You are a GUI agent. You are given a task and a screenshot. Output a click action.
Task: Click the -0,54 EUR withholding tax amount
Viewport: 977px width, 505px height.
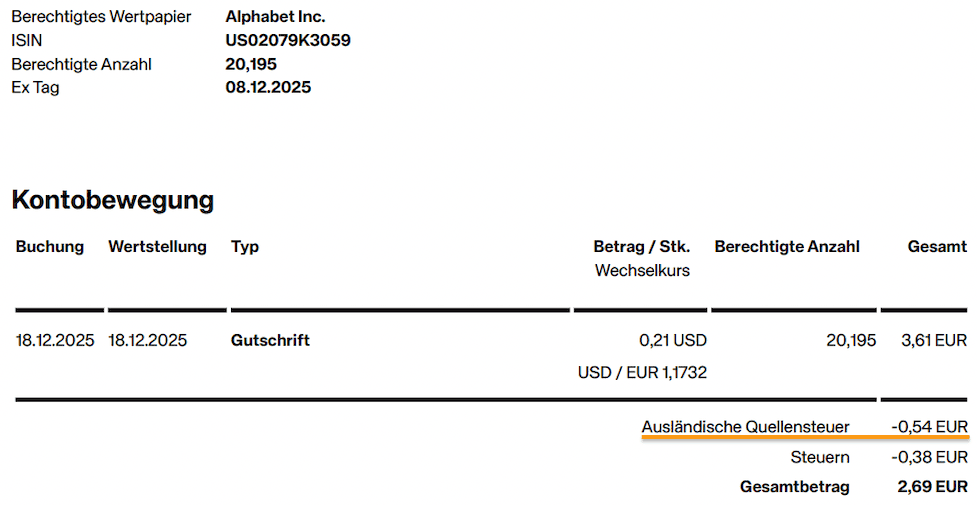[929, 428]
